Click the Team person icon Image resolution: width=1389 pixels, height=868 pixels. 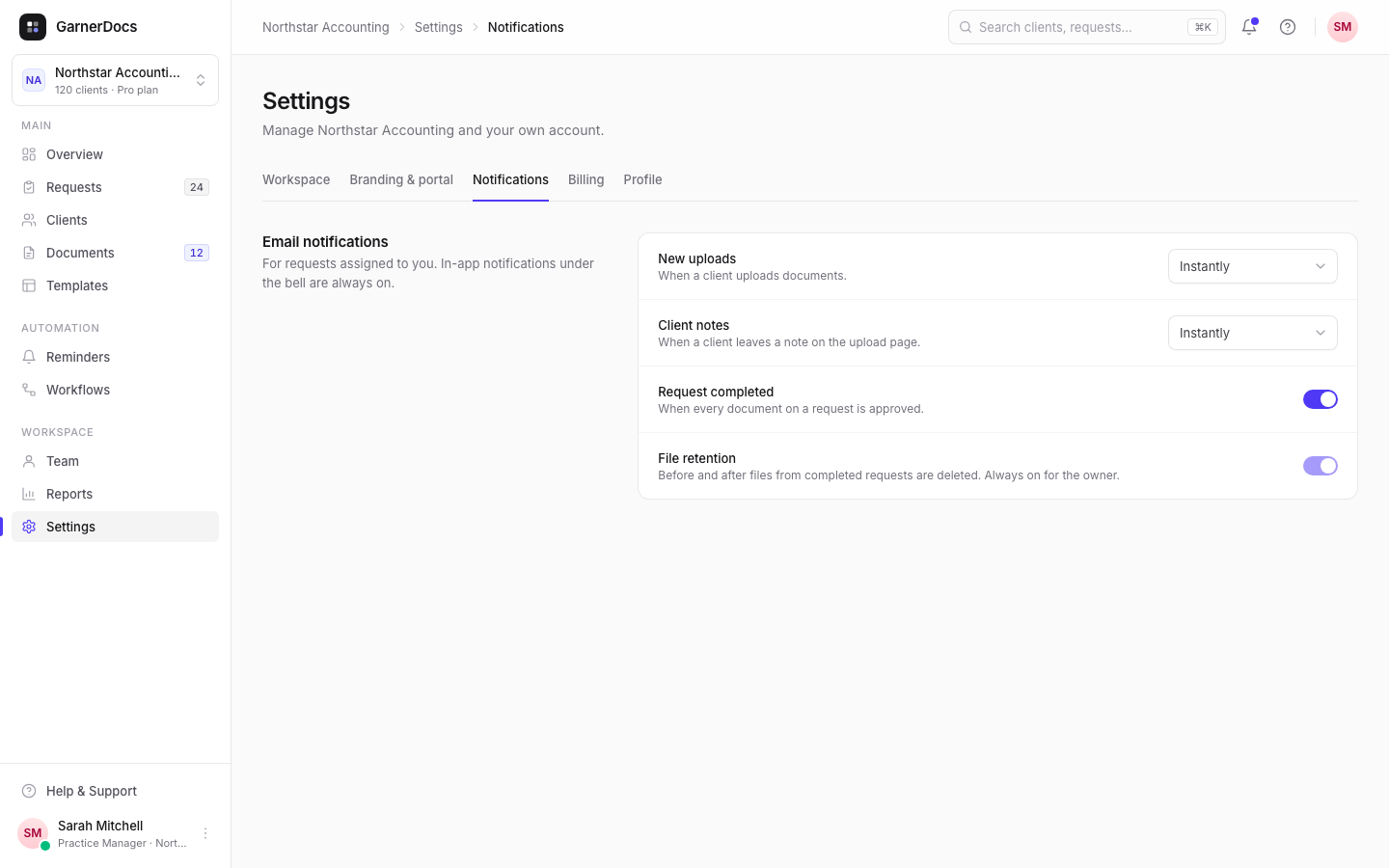tap(29, 461)
